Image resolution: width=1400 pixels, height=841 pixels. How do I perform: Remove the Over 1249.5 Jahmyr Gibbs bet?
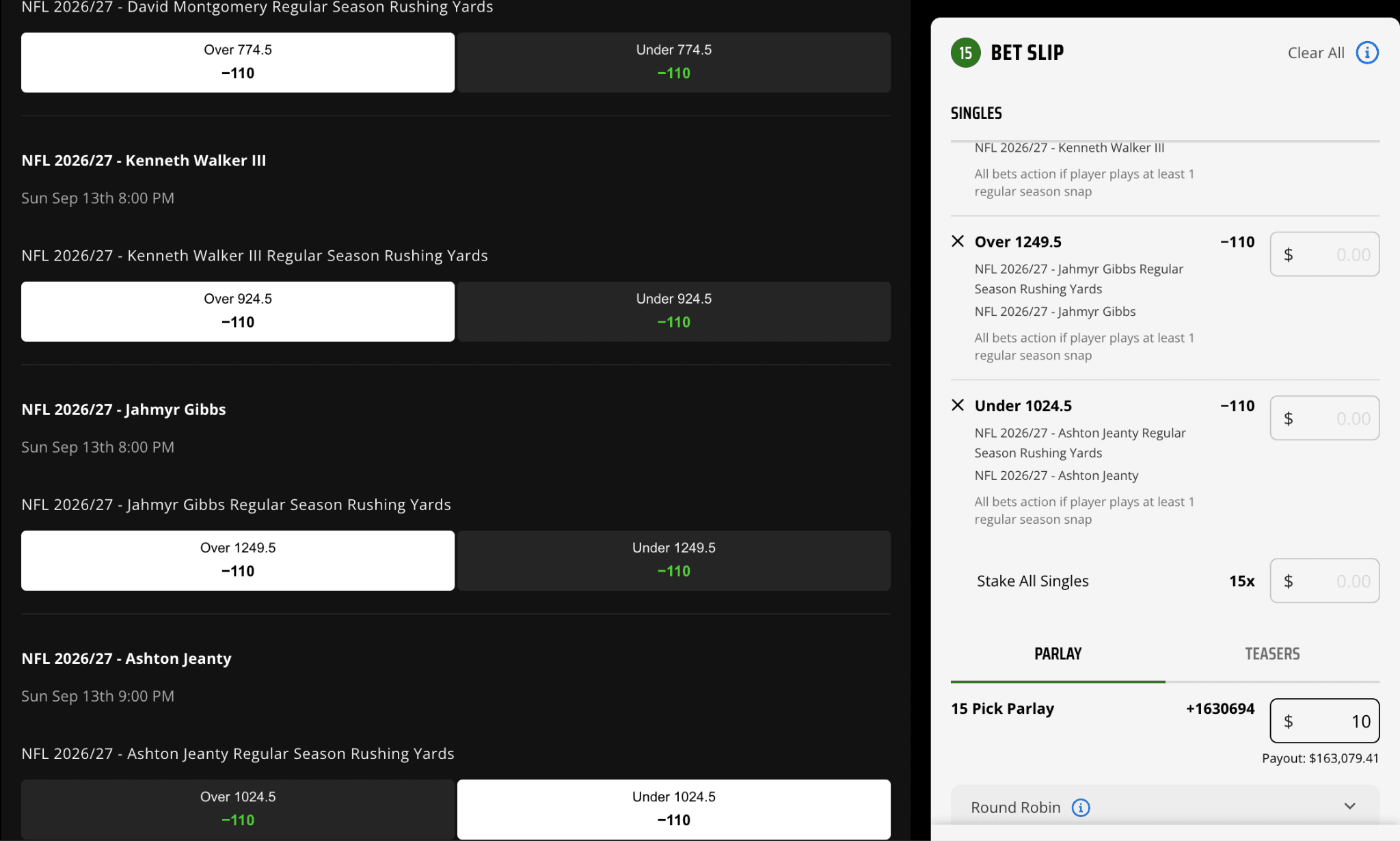tap(958, 241)
